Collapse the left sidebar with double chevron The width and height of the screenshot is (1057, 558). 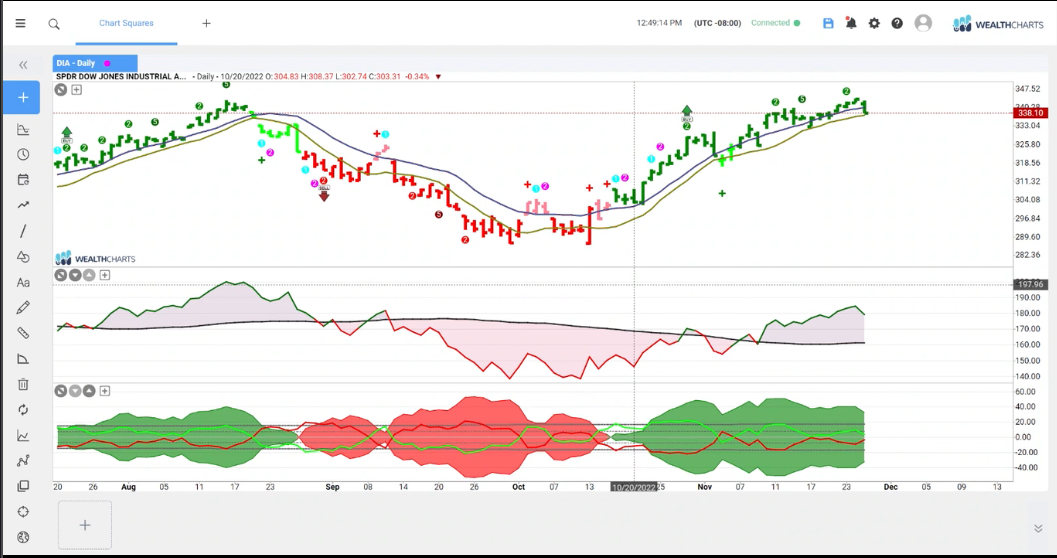[23, 65]
